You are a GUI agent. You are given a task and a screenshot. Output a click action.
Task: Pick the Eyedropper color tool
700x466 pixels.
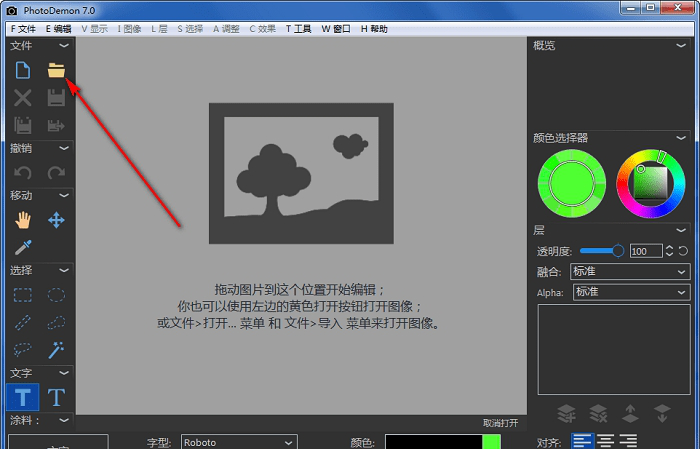click(x=23, y=247)
